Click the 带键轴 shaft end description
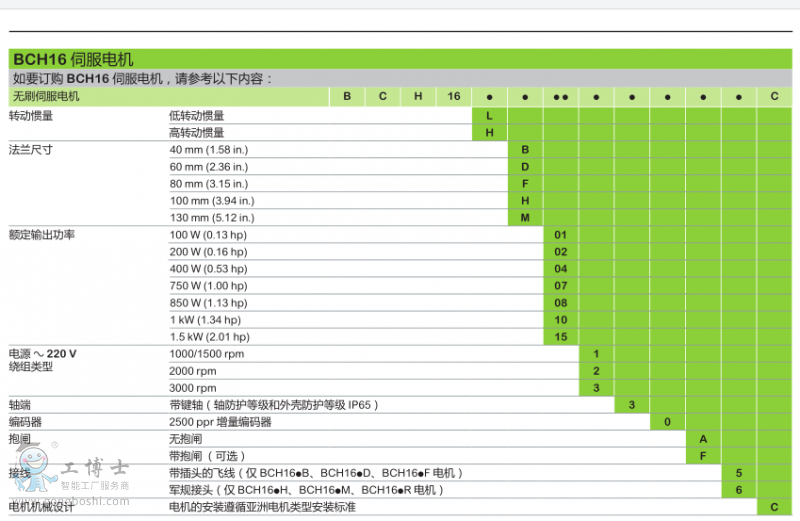This screenshot has width=800, height=521. [x=274, y=405]
